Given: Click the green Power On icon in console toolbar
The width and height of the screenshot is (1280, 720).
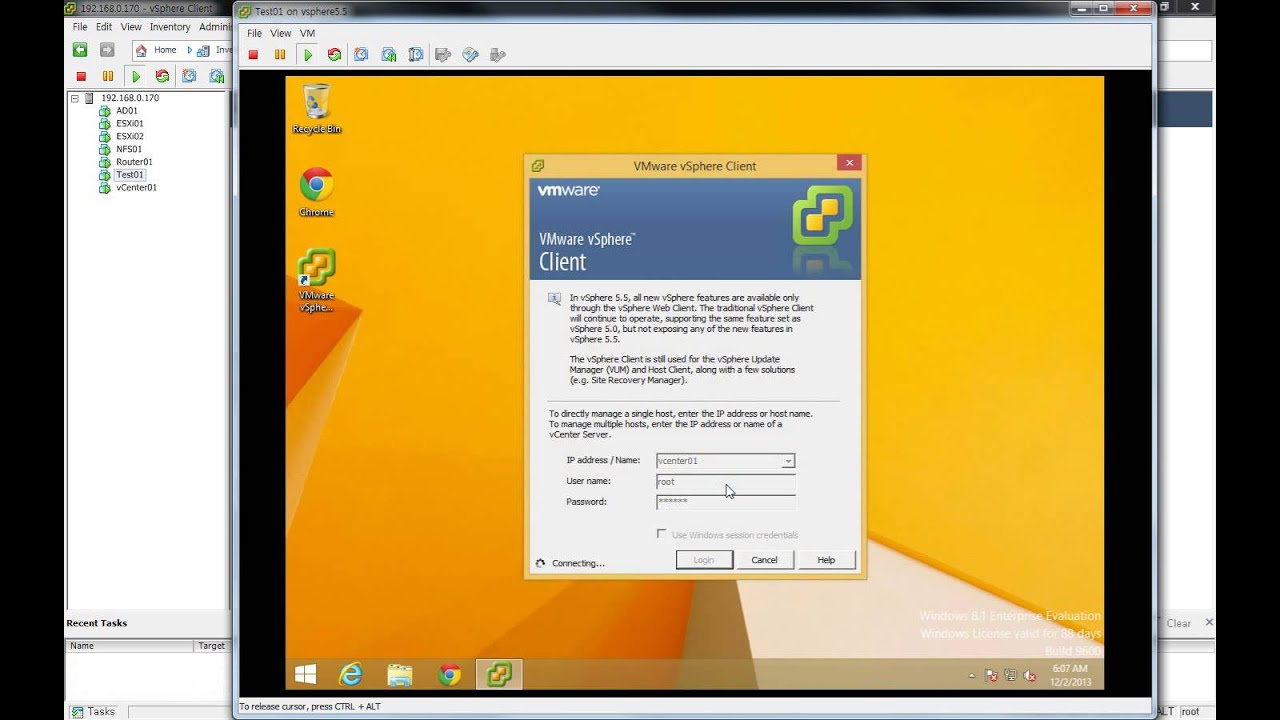Looking at the screenshot, I should pos(308,55).
